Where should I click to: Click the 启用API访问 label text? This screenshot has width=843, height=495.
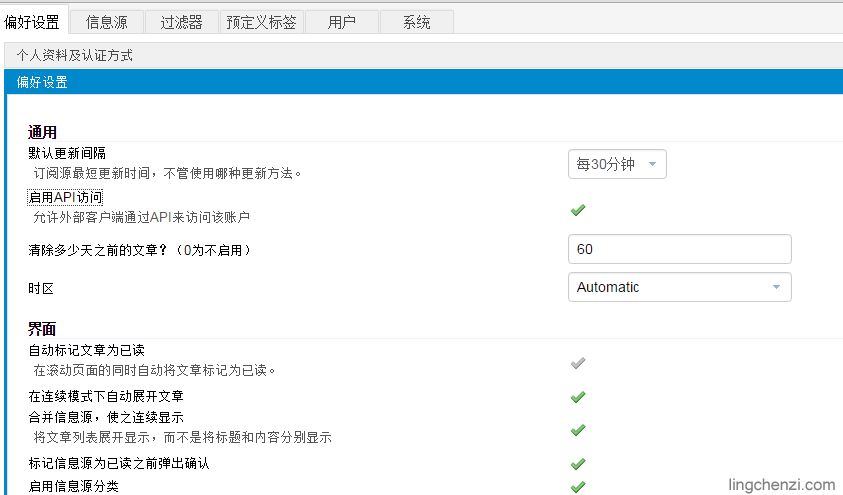coord(65,198)
